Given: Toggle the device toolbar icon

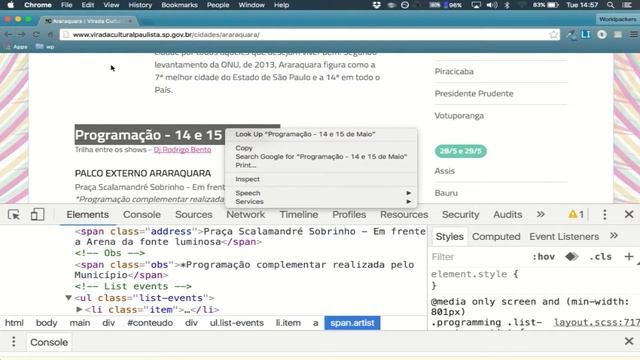Looking at the screenshot, I should (37, 214).
